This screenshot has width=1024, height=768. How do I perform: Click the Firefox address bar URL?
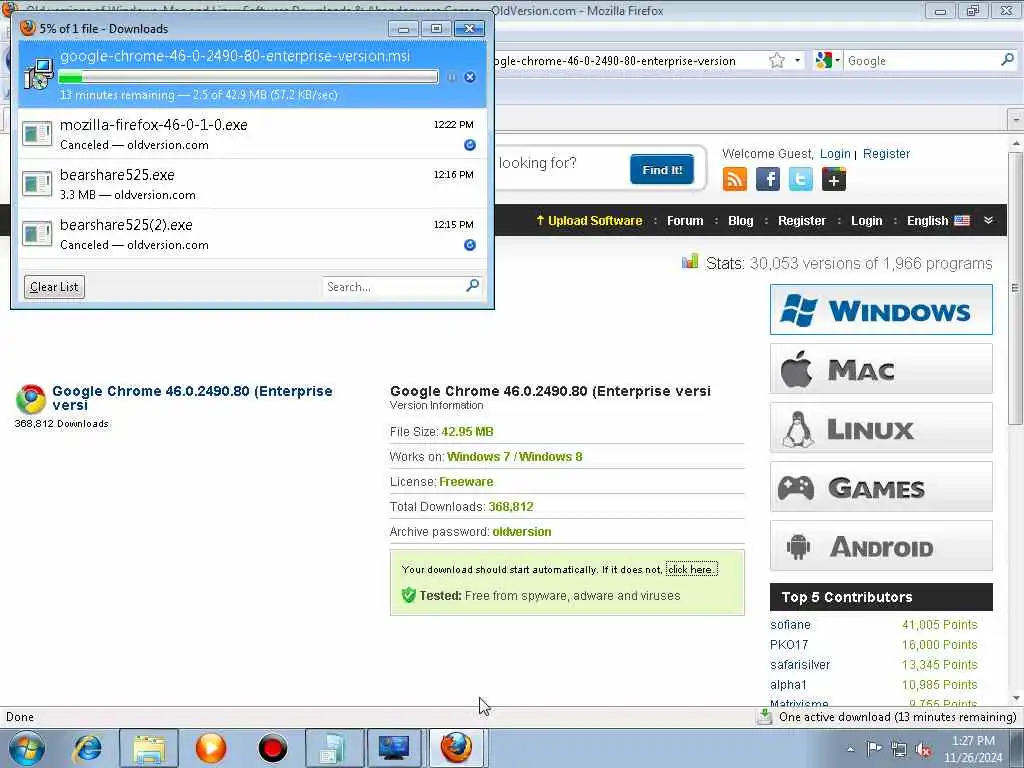click(x=614, y=61)
